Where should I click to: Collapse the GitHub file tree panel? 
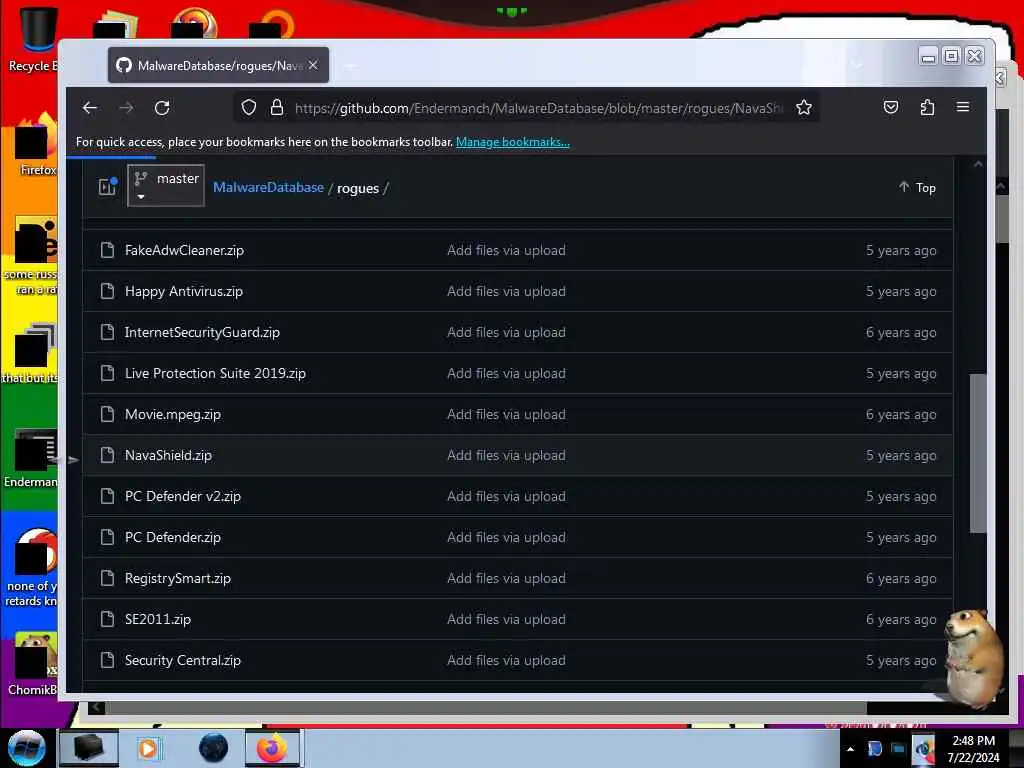pyautogui.click(x=107, y=187)
